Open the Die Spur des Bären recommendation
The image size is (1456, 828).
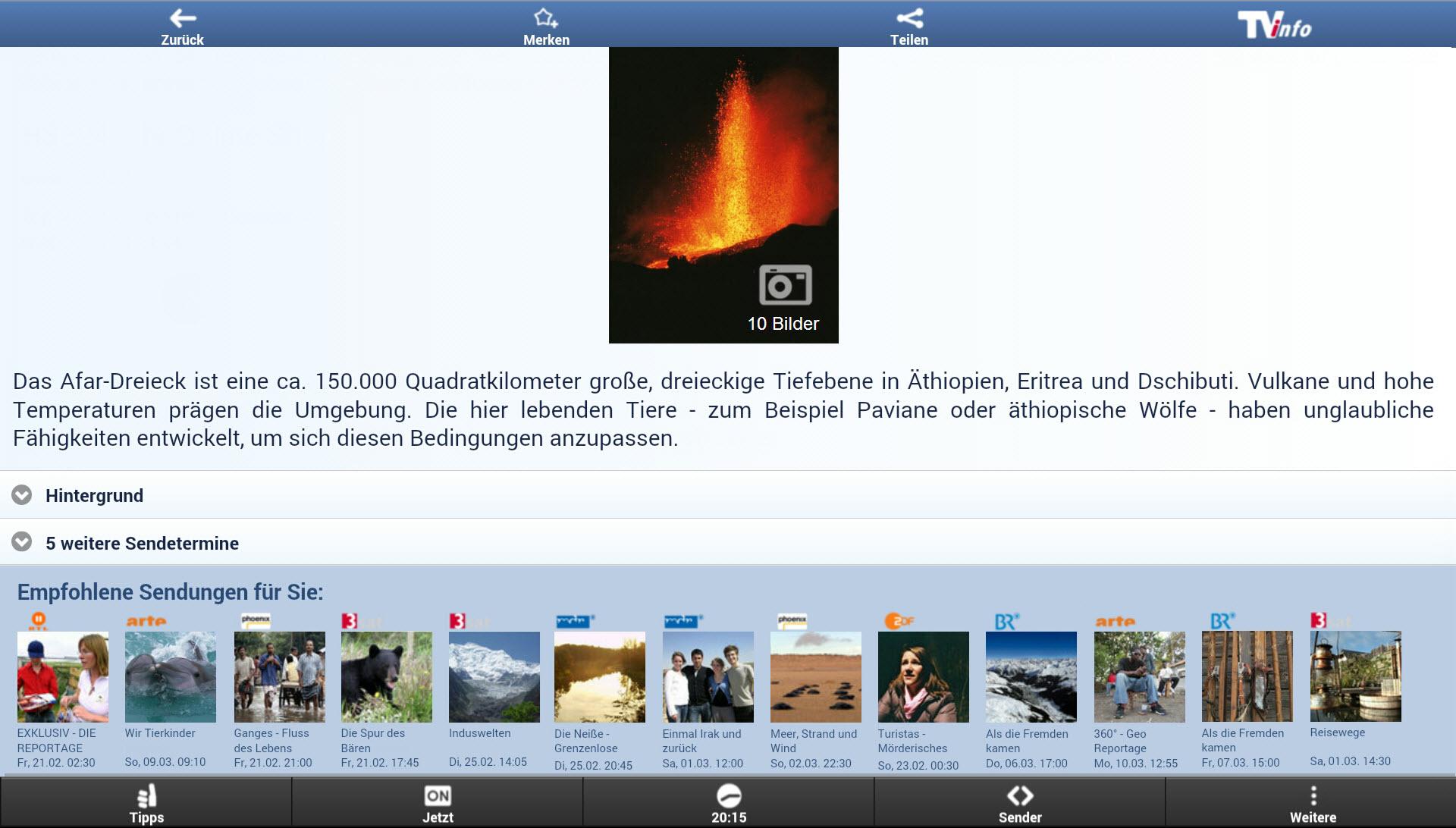pos(386,677)
